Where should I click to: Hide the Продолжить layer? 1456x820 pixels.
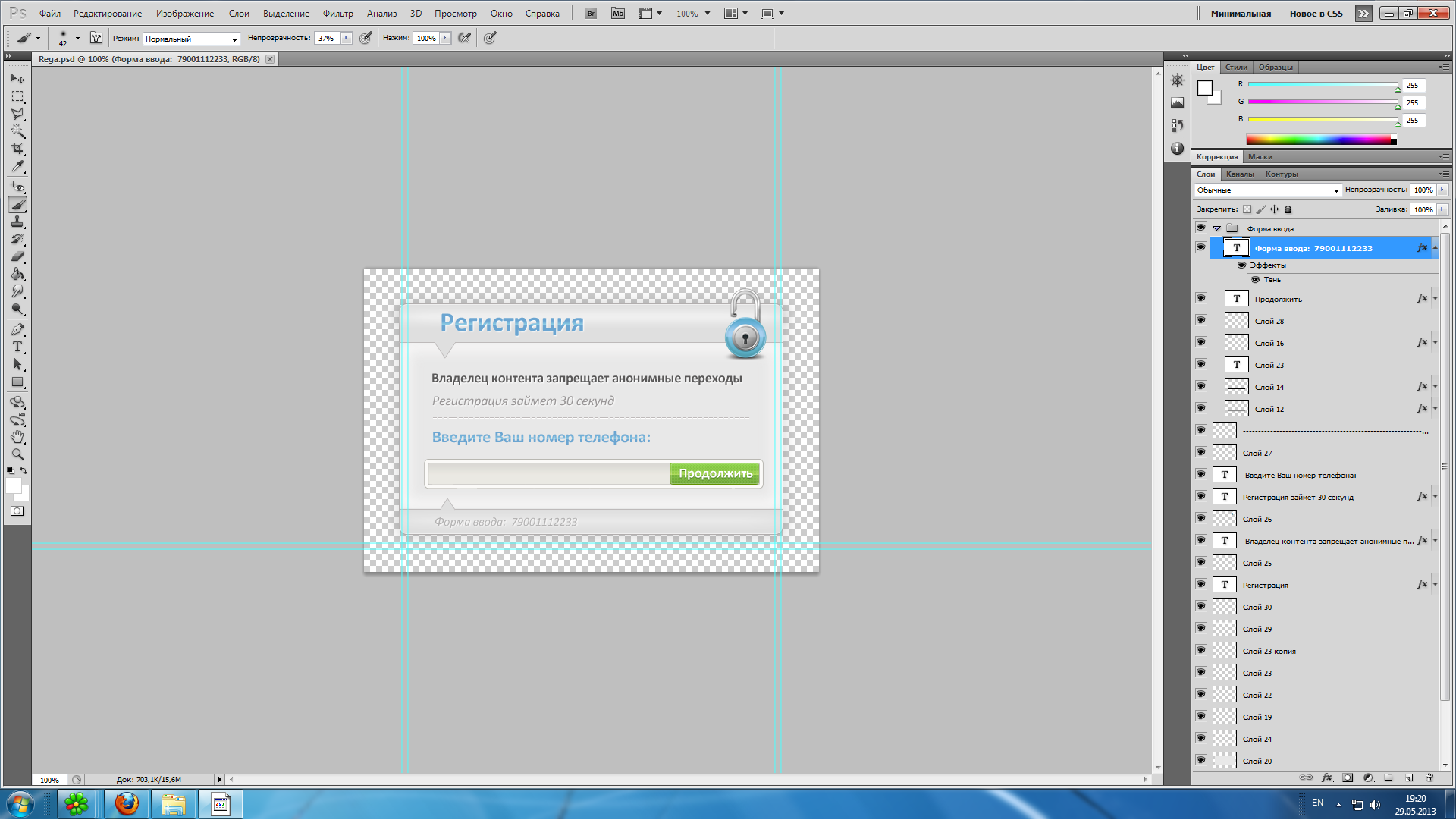pos(1200,298)
